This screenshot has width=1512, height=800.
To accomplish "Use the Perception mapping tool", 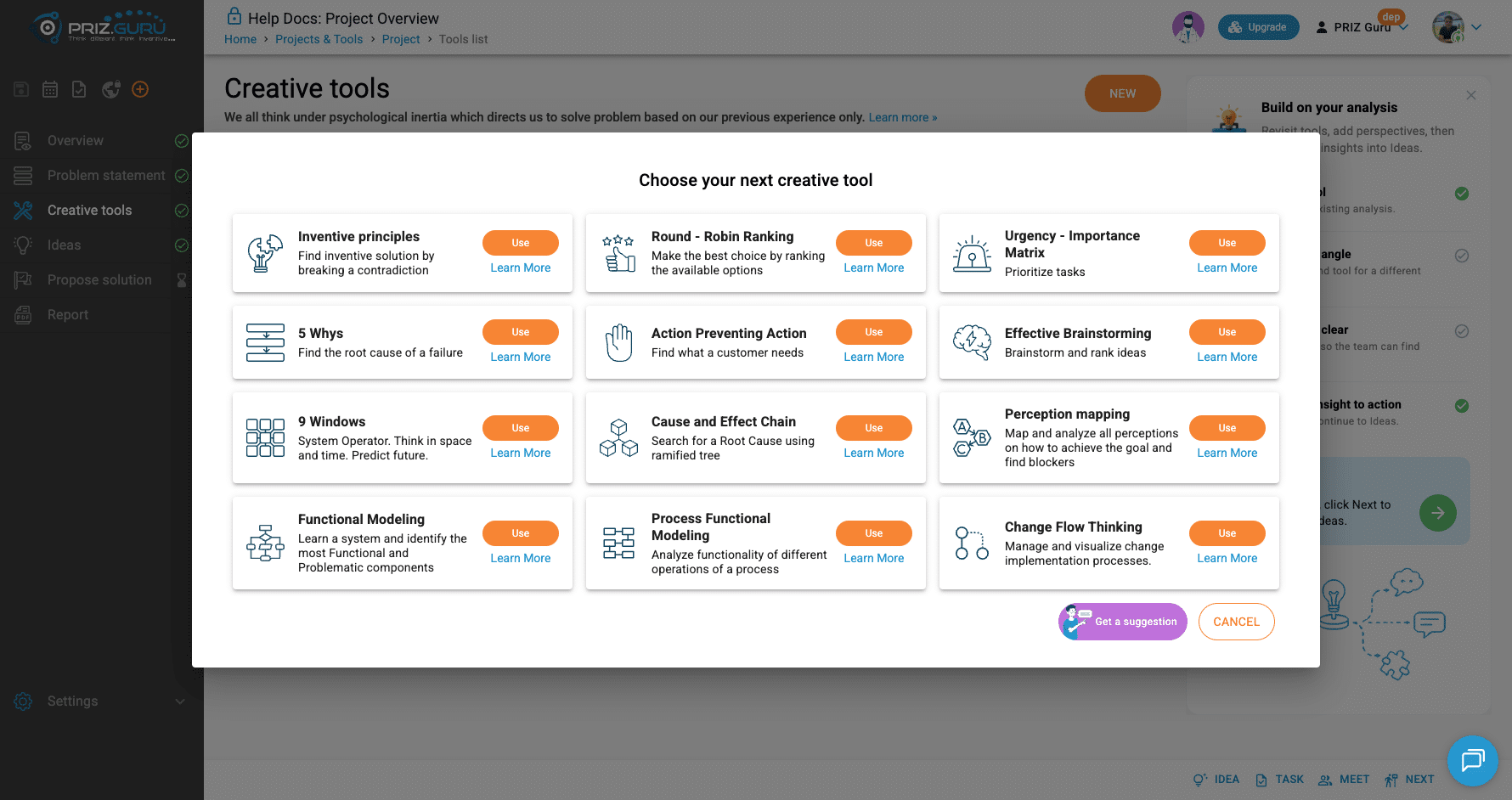I will [1227, 428].
